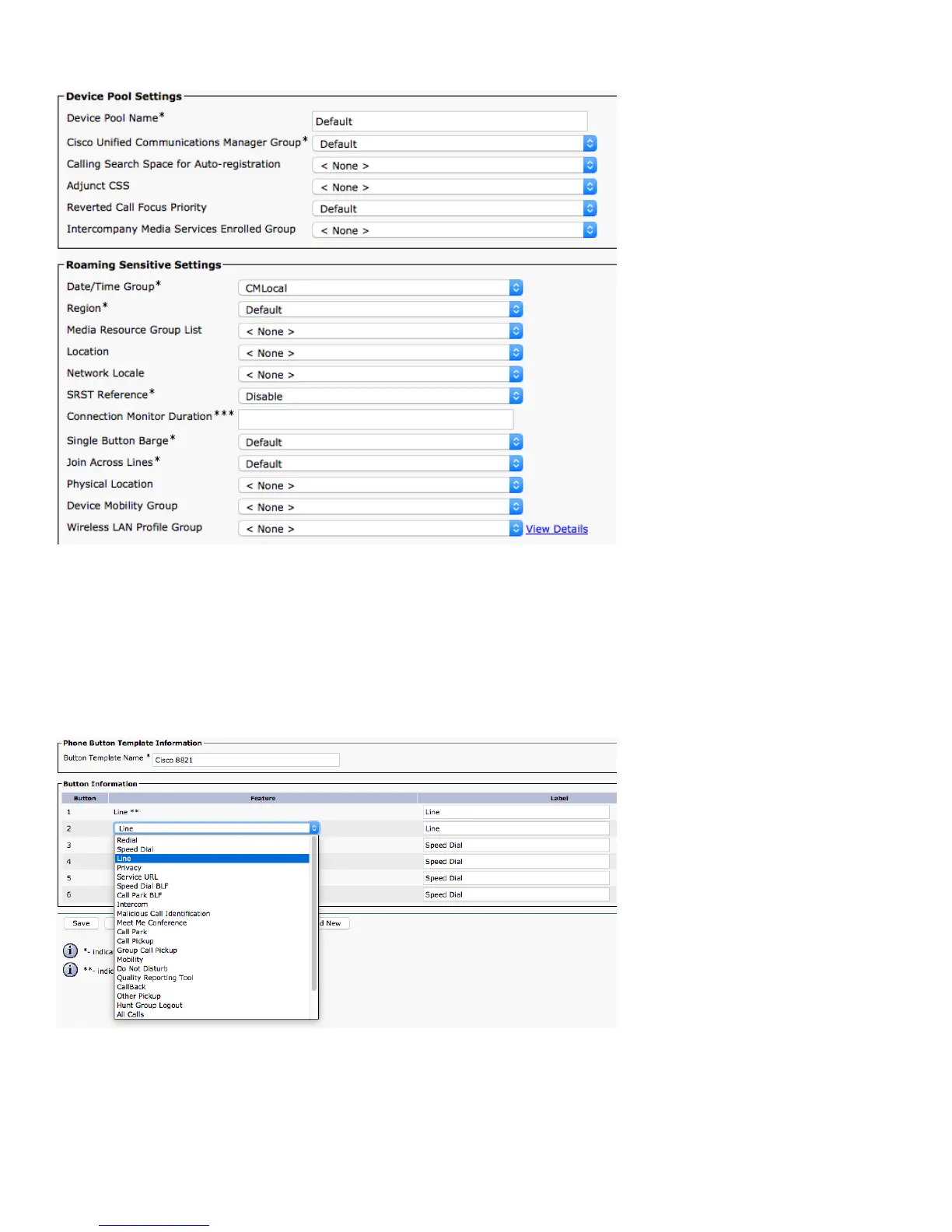
Task: Open the SRST Reference dropdown
Action: point(380,396)
